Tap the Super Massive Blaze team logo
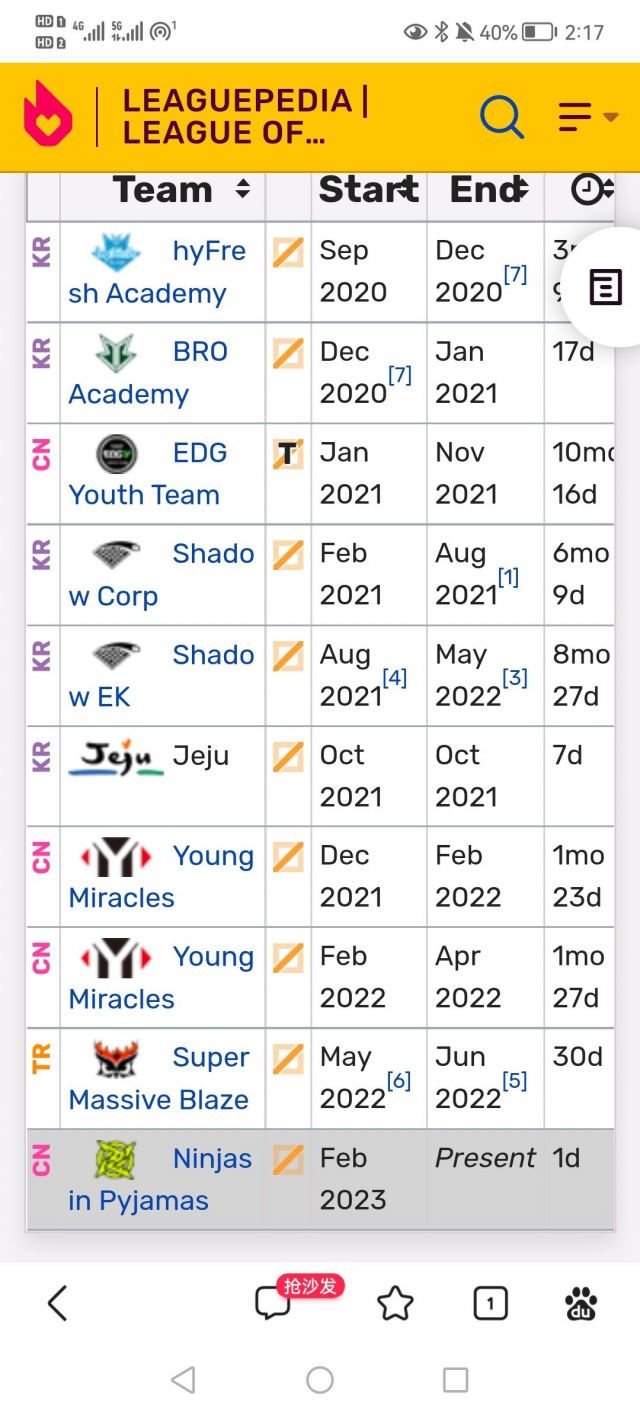Viewport: 640px width, 1415px height. pos(116,1058)
